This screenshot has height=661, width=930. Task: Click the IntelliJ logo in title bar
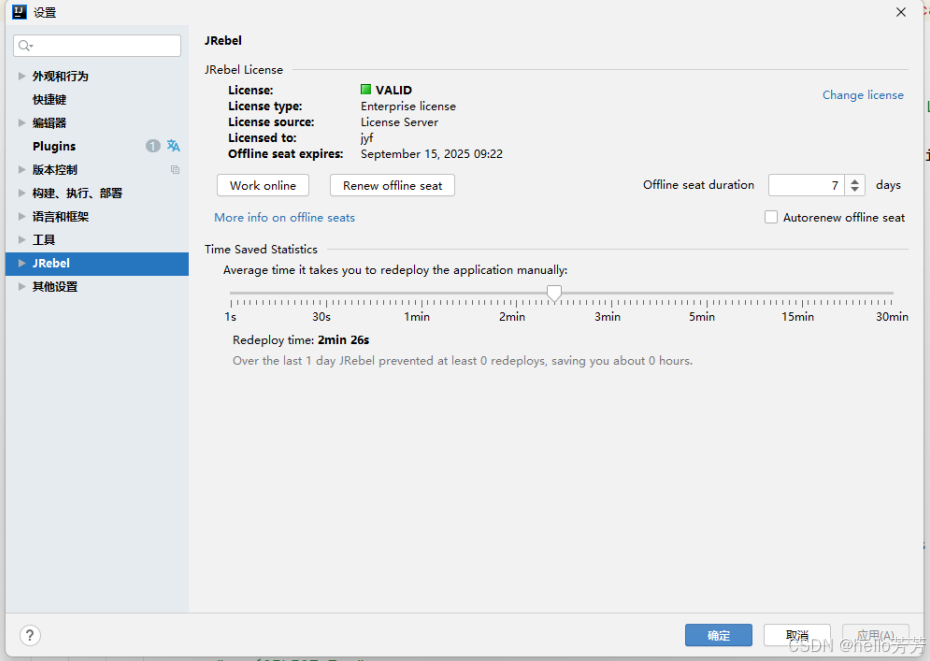click(x=19, y=12)
